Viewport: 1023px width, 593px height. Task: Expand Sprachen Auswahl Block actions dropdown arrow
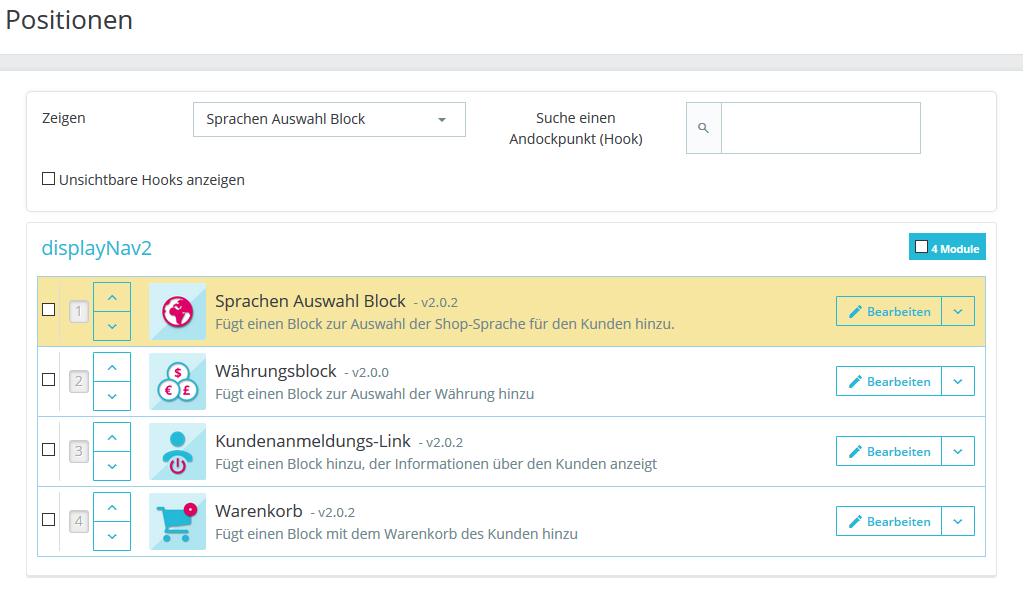click(x=958, y=312)
